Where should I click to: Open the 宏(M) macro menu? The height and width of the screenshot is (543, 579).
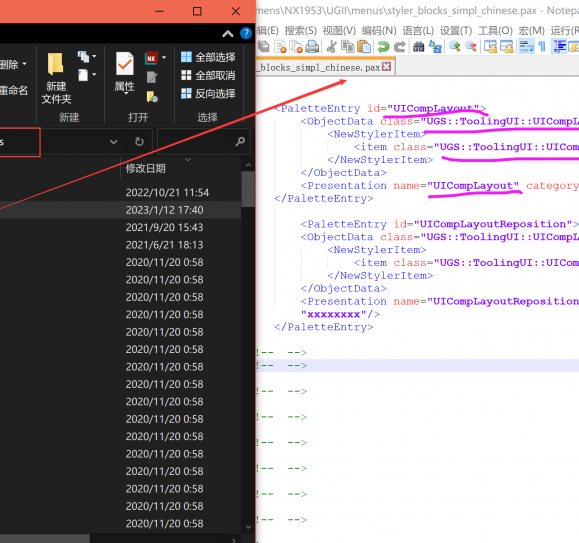point(531,31)
